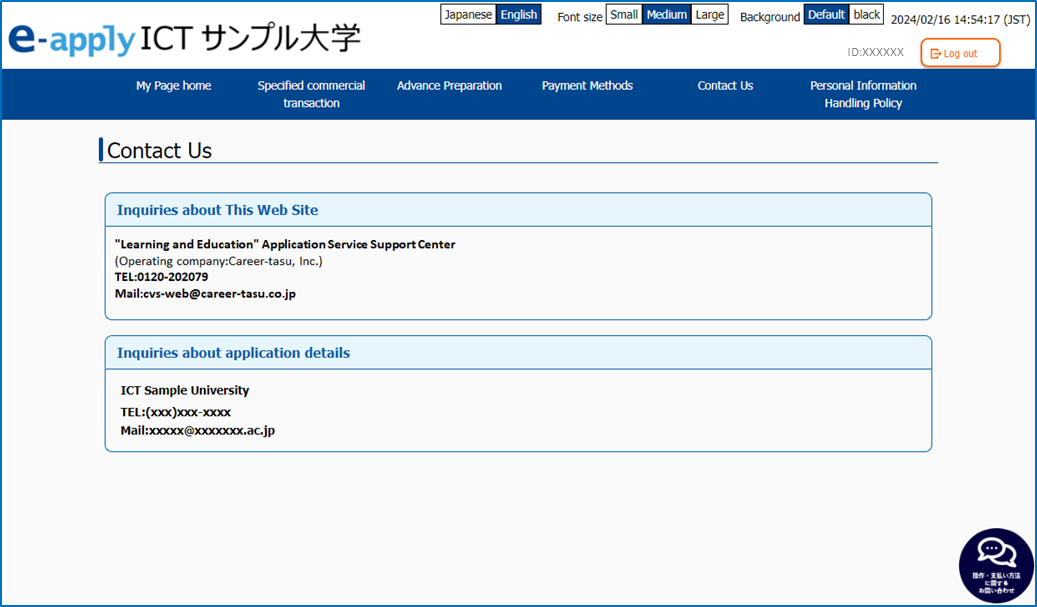Click the ICT Sample University text
This screenshot has height=607, width=1037.
(x=185, y=390)
